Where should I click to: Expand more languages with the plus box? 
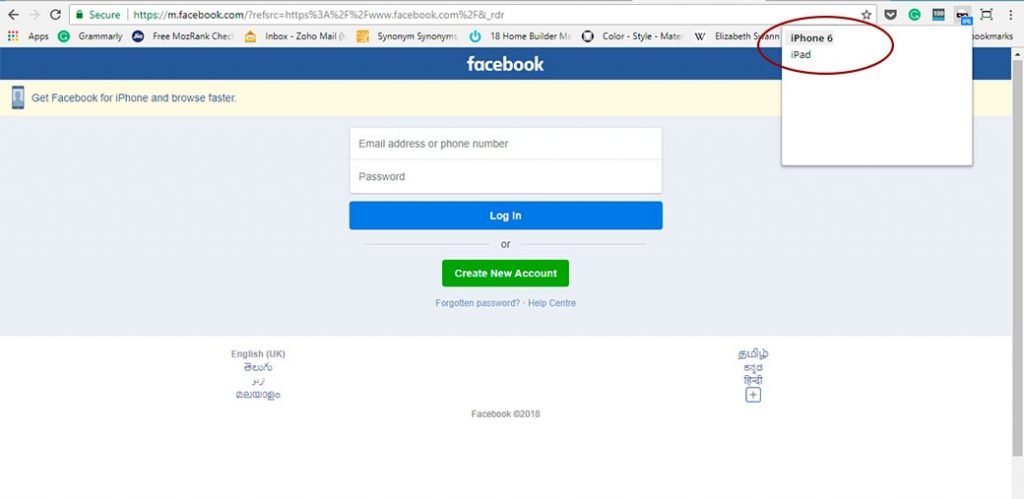[753, 395]
